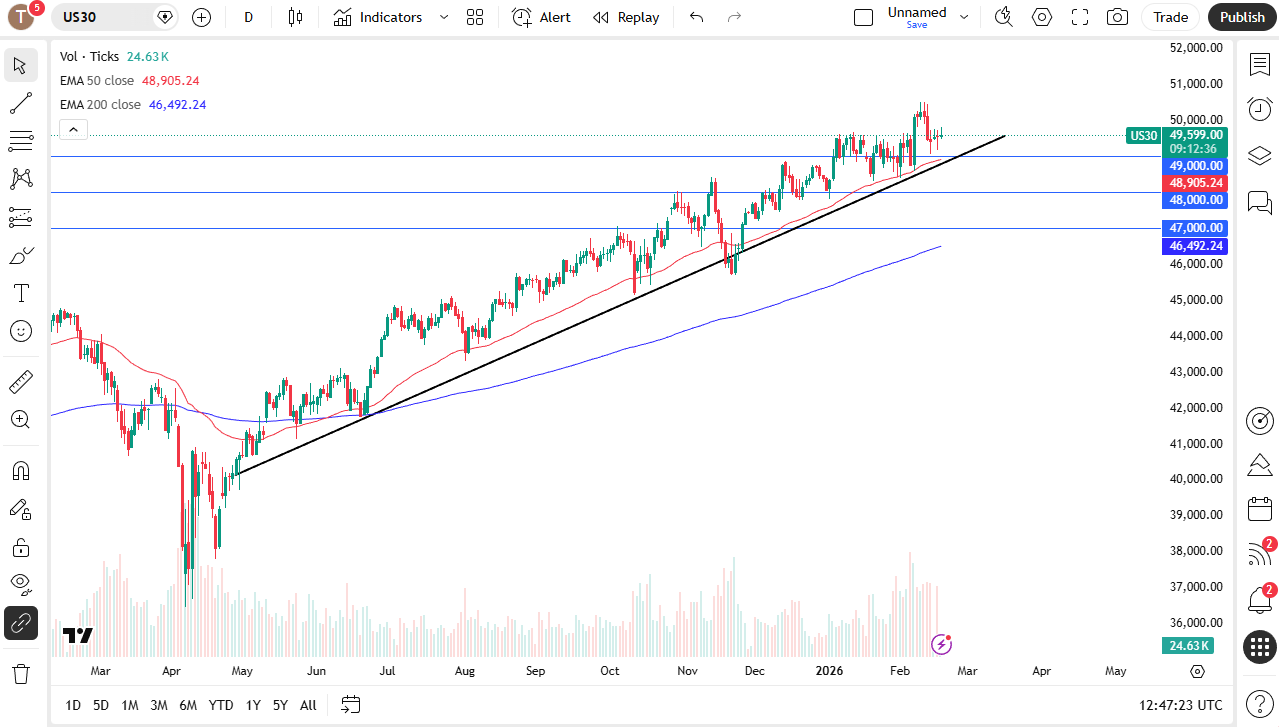This screenshot has width=1279, height=727.
Task: Select the 6M date range
Action: [x=188, y=705]
